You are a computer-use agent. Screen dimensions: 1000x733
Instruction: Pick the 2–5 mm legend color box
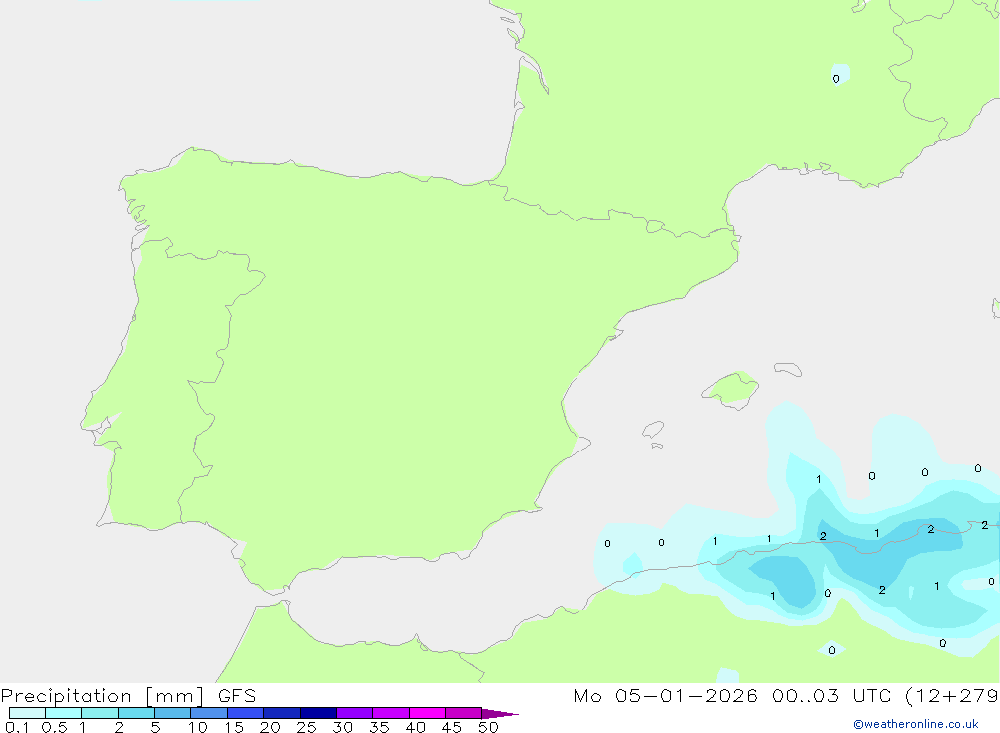pos(136,713)
